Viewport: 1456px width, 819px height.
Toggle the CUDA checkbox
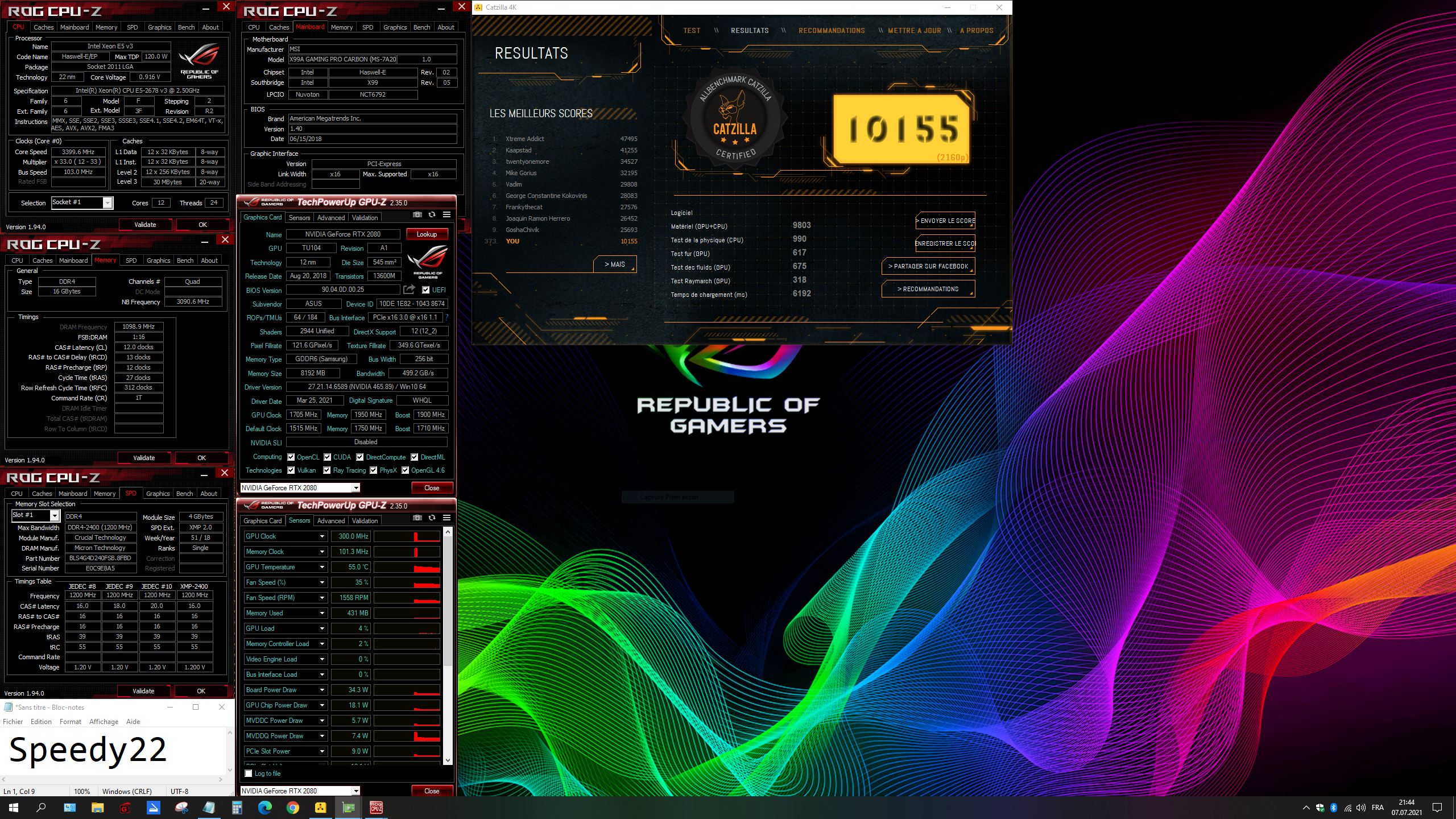point(328,457)
